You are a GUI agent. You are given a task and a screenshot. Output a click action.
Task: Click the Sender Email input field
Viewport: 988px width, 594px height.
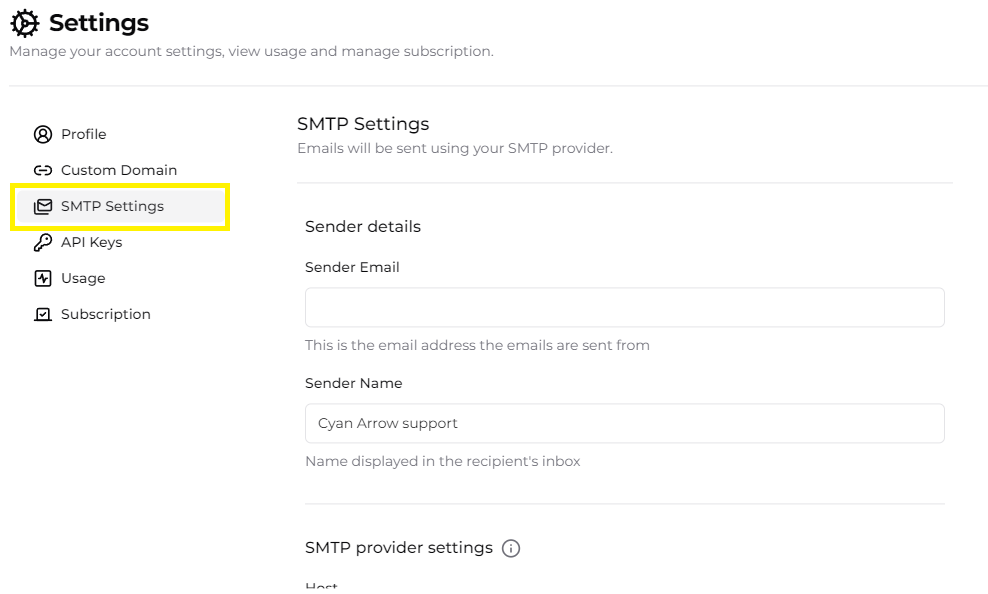[624, 307]
